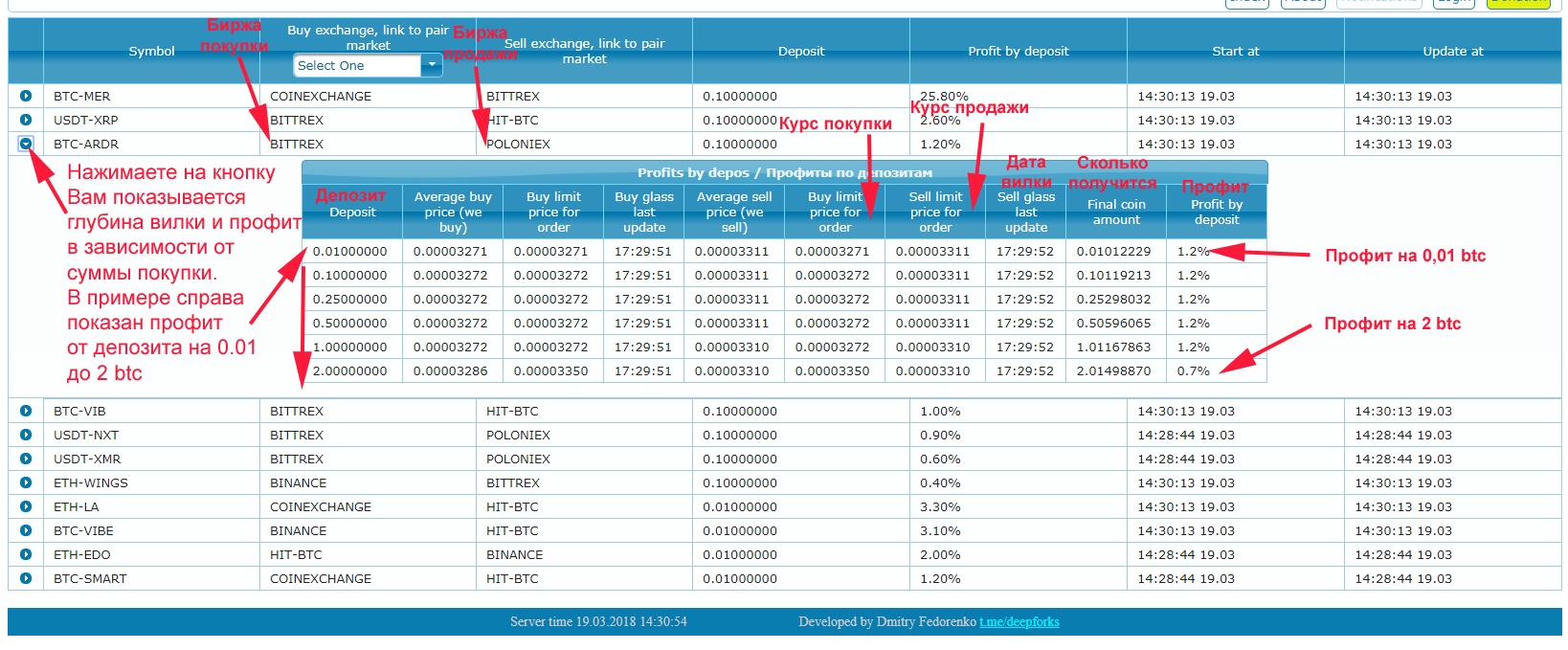Expand the BTC-SMART row details
This screenshot has height=650, width=1568.
coord(26,578)
